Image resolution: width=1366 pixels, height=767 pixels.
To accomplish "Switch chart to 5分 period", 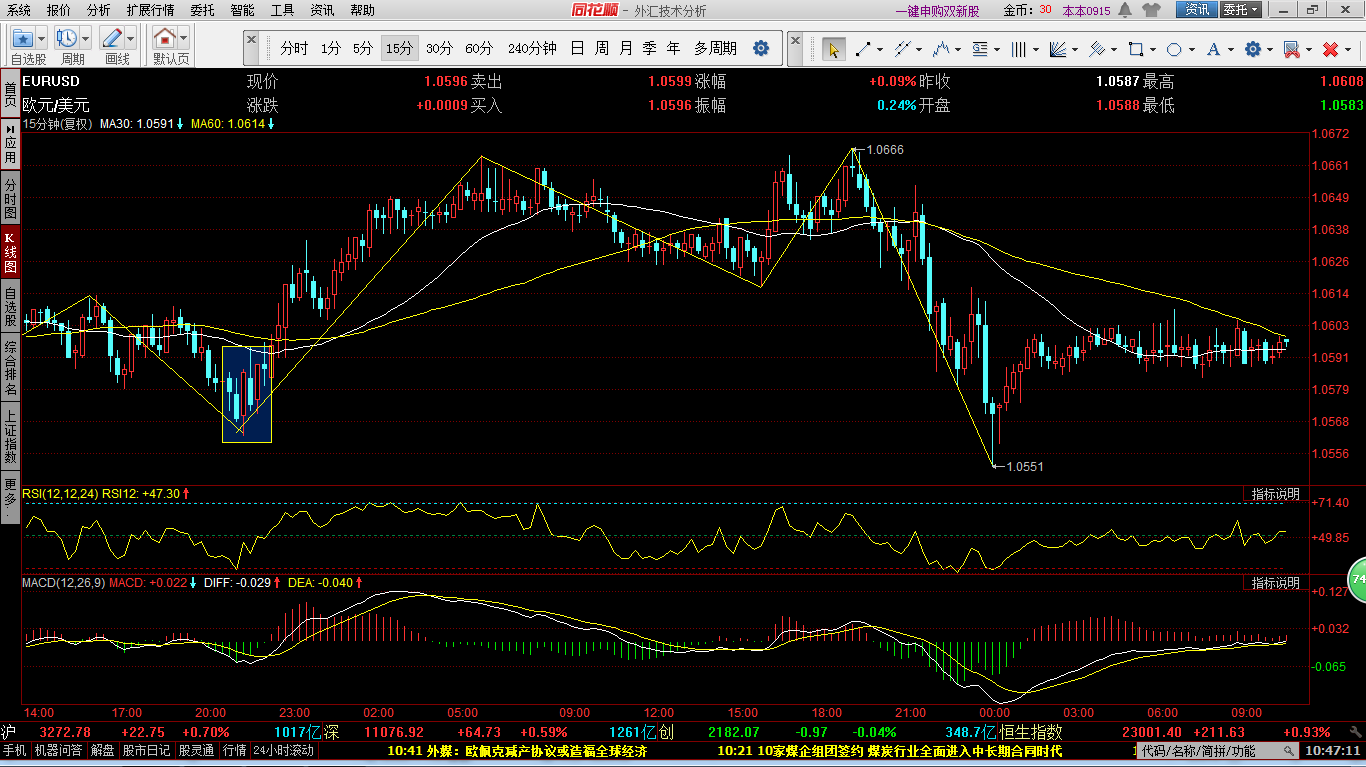I will tap(363, 48).
